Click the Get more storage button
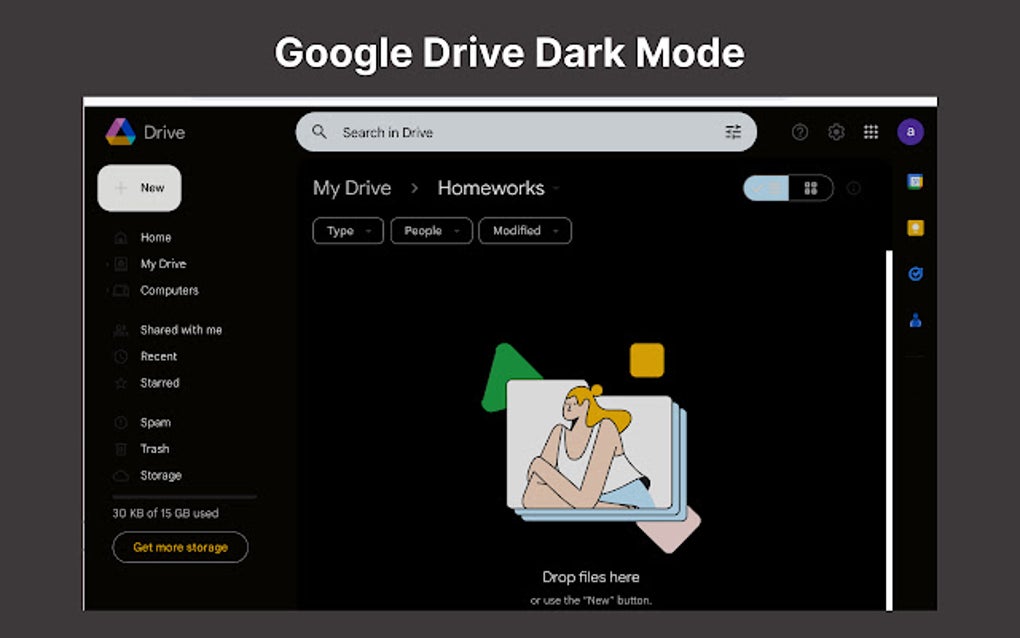The image size is (1020, 638). pos(179,547)
